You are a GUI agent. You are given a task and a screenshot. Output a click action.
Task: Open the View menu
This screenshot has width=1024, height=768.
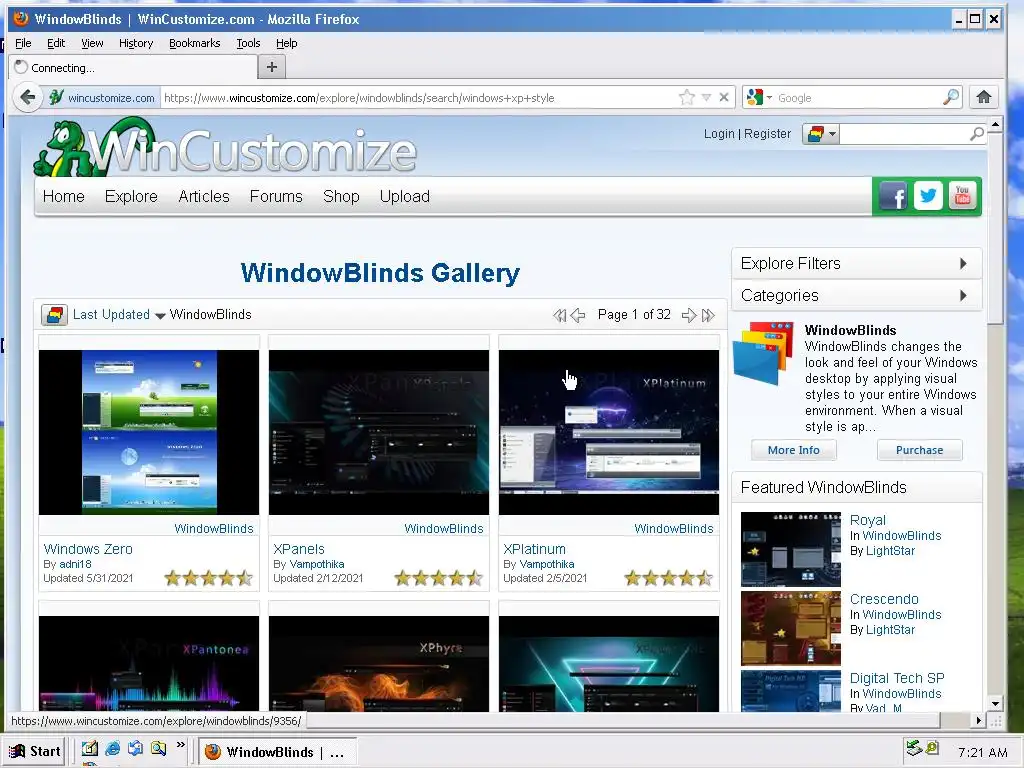(x=92, y=43)
